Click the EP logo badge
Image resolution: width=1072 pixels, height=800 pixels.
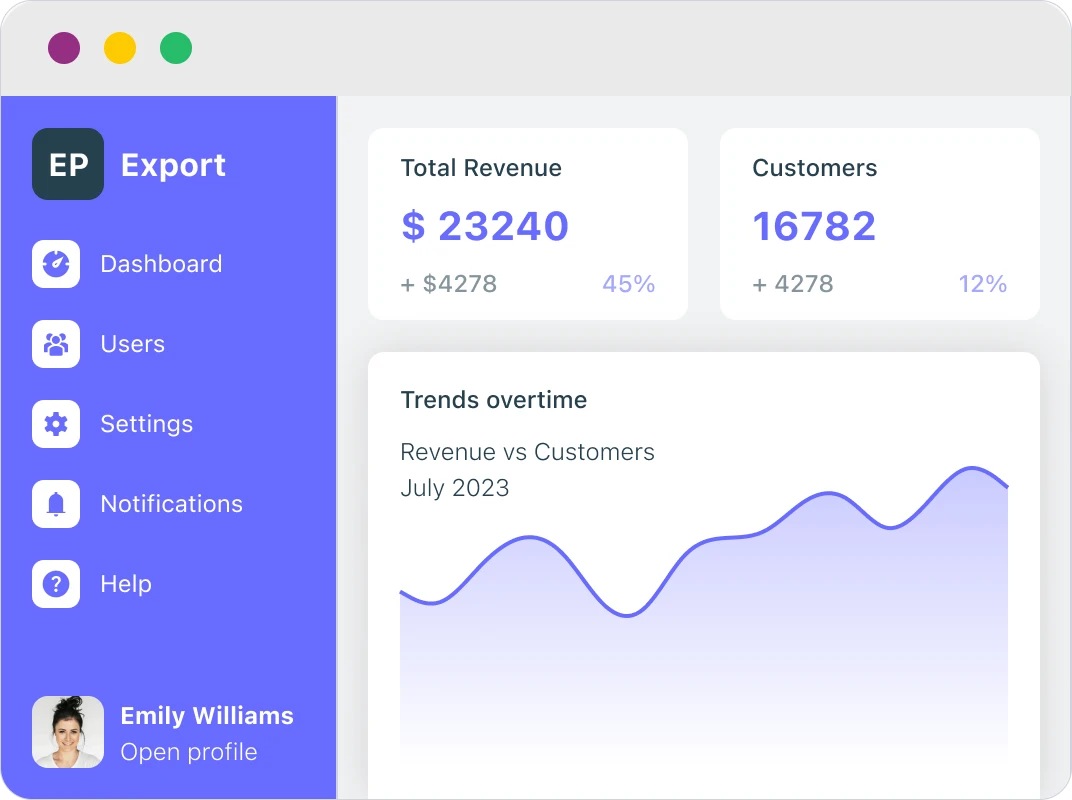point(68,164)
